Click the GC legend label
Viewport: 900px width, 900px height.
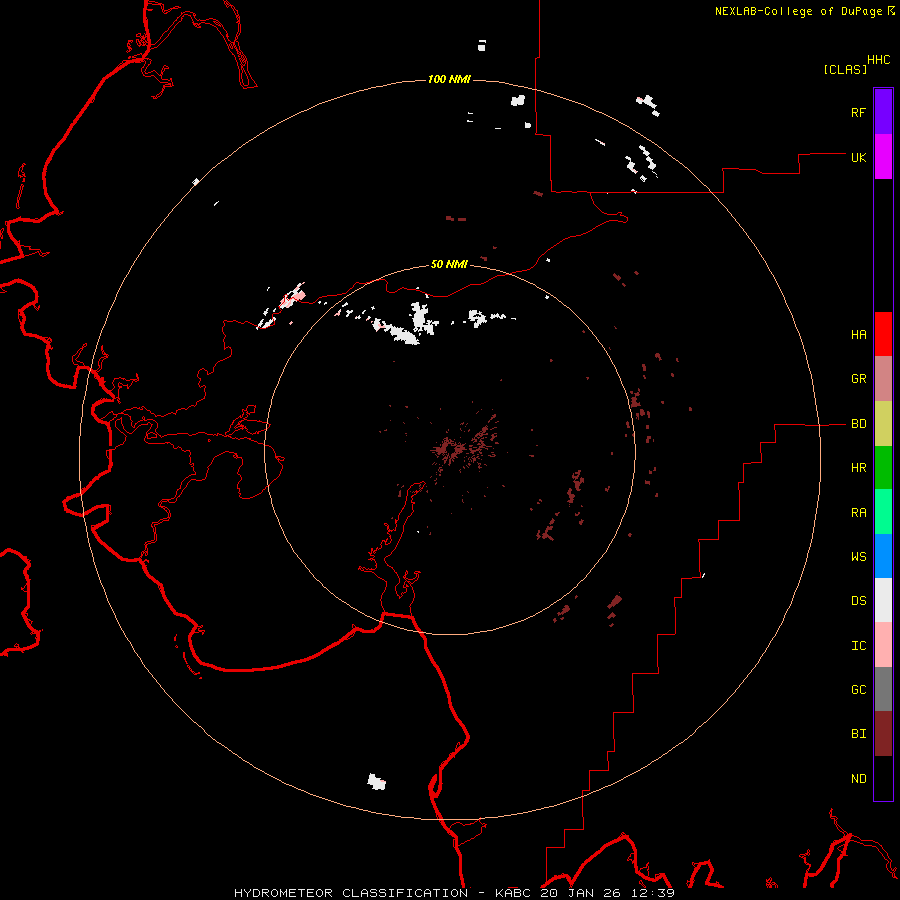coord(858,690)
